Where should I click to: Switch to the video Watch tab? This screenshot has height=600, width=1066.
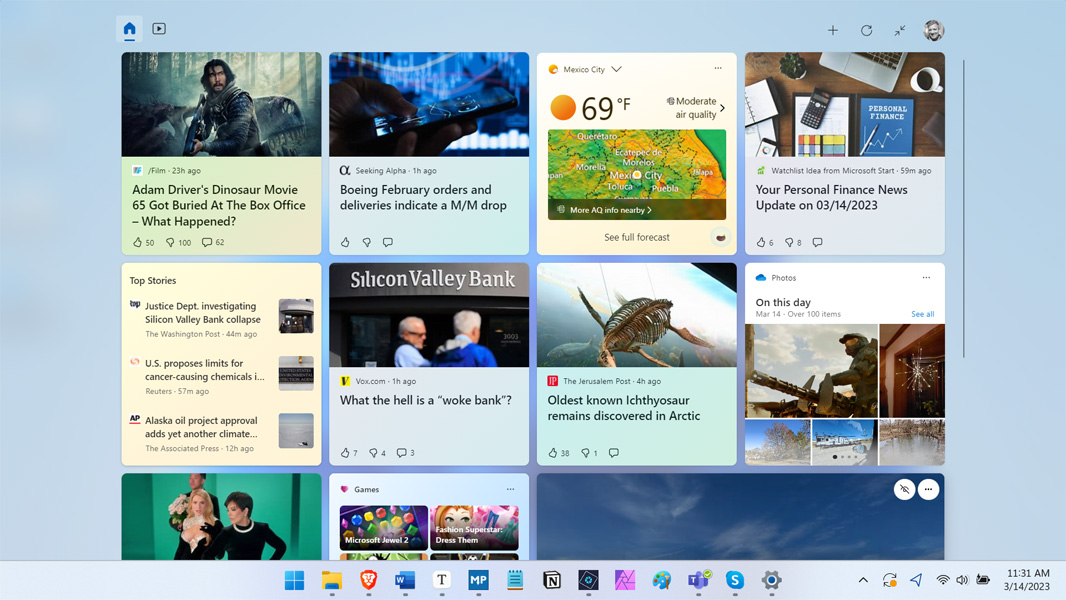pos(159,29)
